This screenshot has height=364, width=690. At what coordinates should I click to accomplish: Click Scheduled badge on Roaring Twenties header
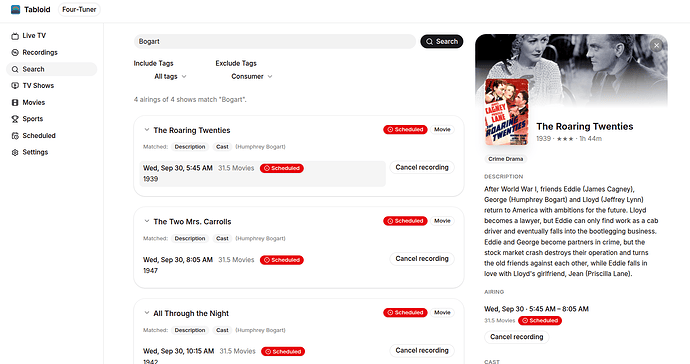click(x=405, y=129)
